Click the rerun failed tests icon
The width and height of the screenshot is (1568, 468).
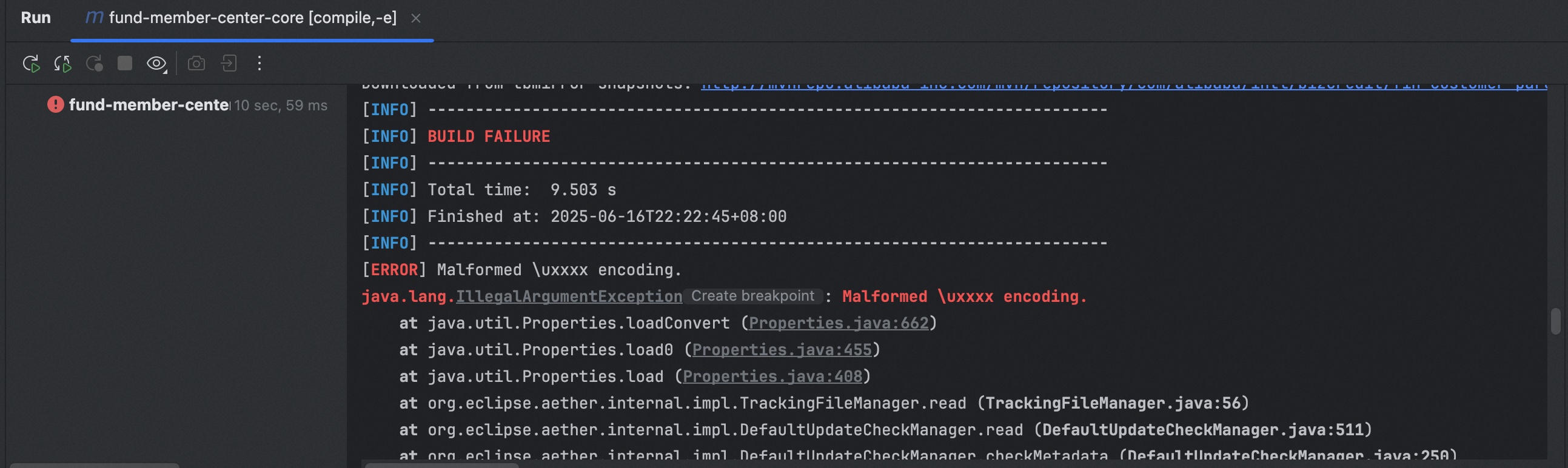click(62, 63)
